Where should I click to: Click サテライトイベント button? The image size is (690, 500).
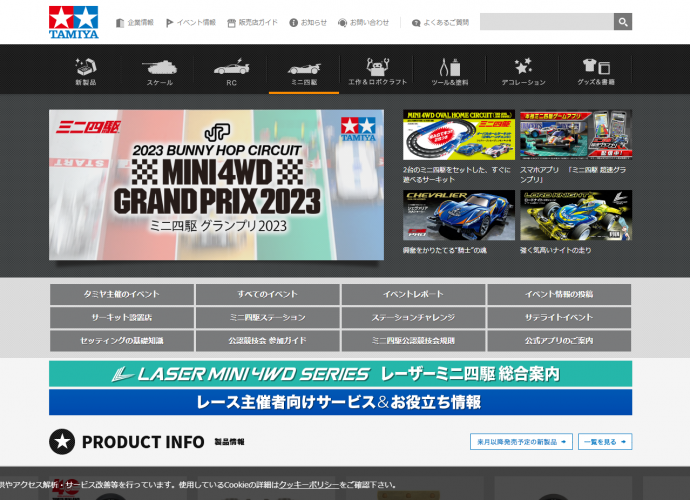[559, 317]
